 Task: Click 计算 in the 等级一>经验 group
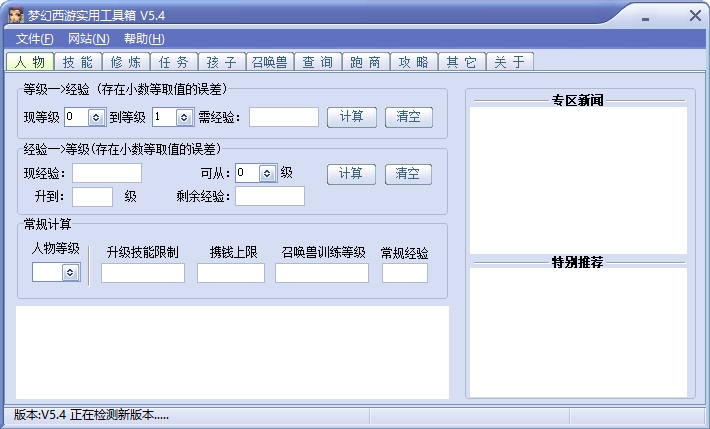[x=352, y=117]
